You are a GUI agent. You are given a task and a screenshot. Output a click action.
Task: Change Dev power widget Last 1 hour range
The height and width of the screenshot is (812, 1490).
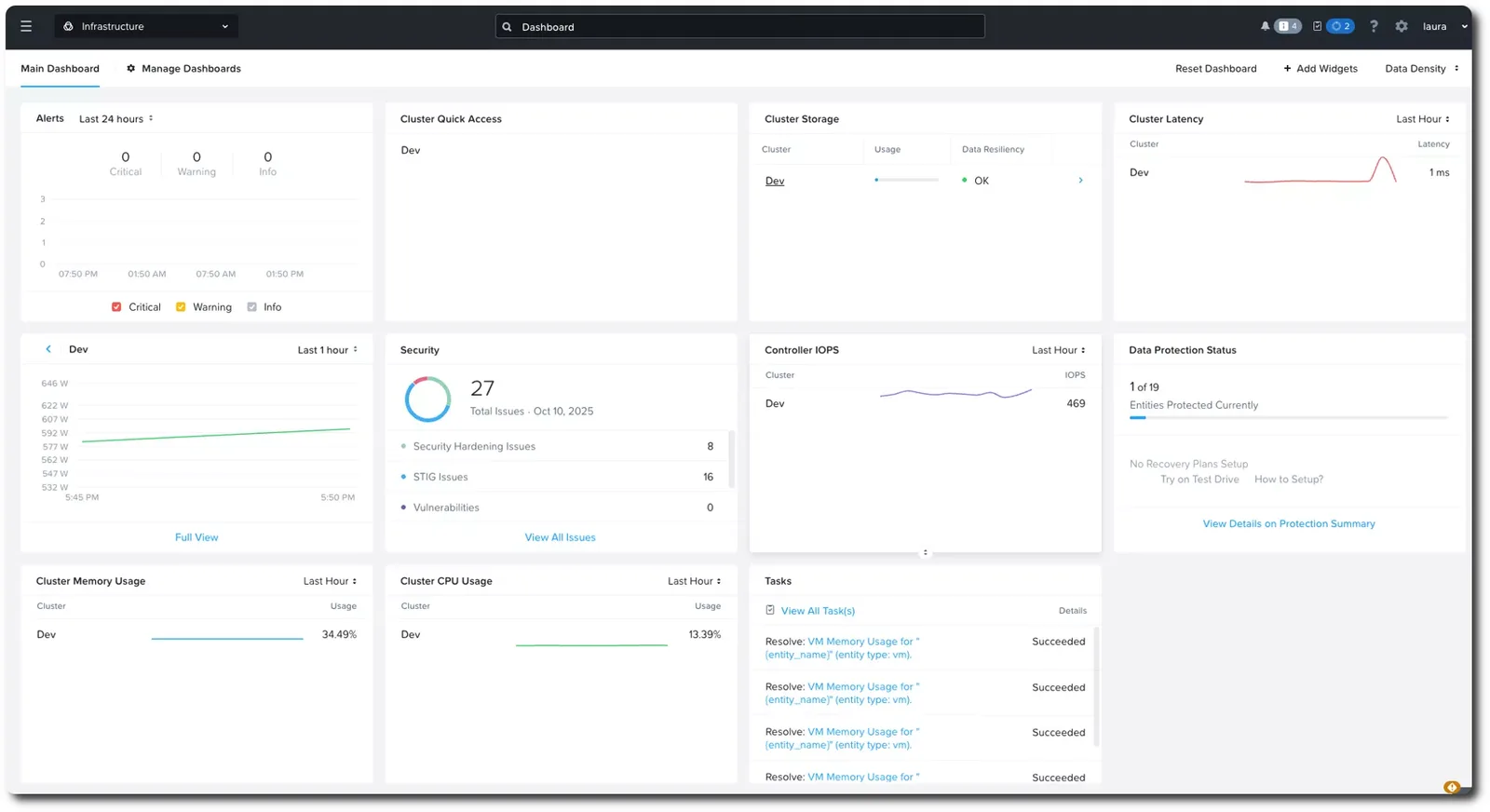[x=328, y=349]
